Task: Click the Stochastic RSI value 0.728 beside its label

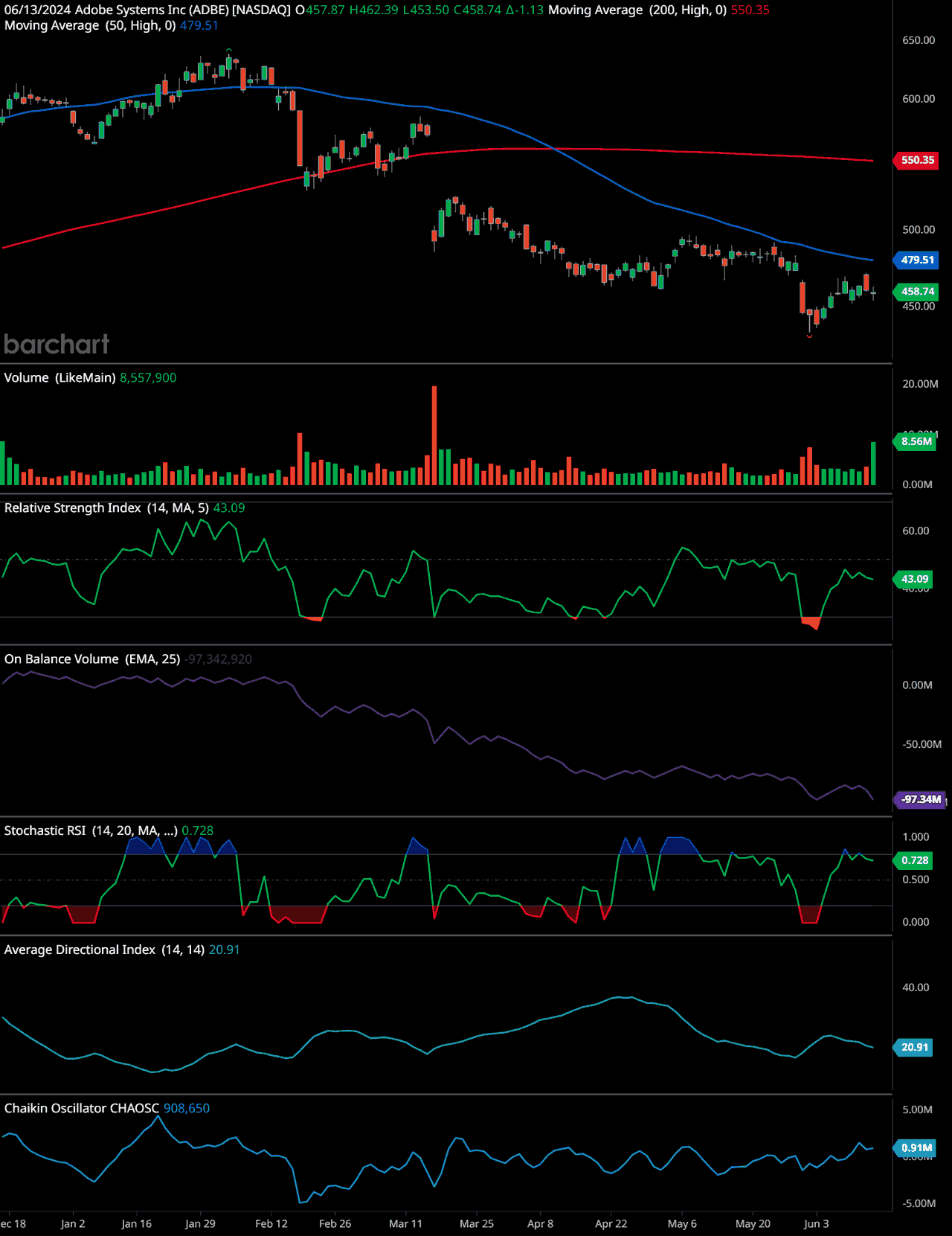Action: click(198, 831)
